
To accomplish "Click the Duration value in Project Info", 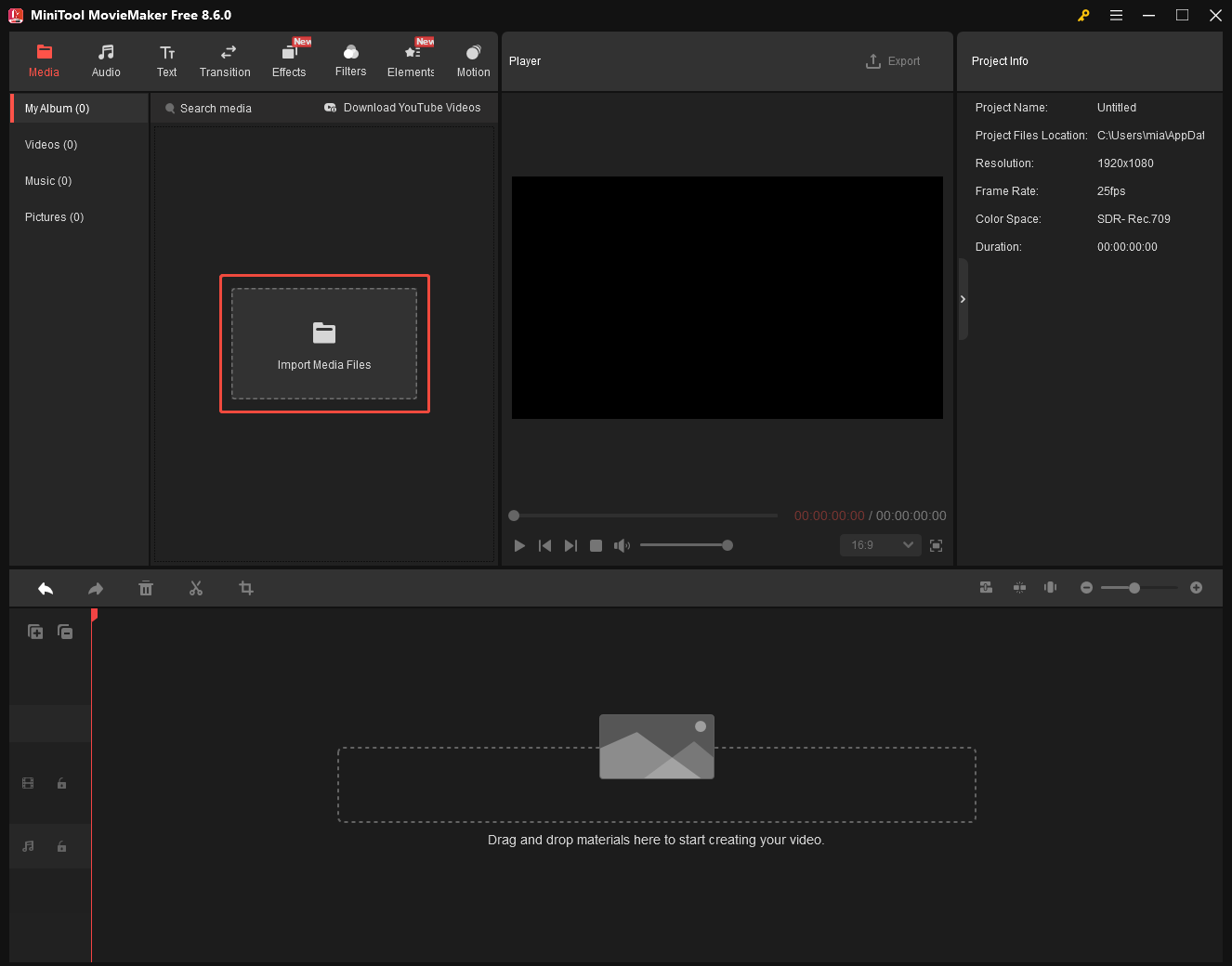I will tap(1127, 247).
